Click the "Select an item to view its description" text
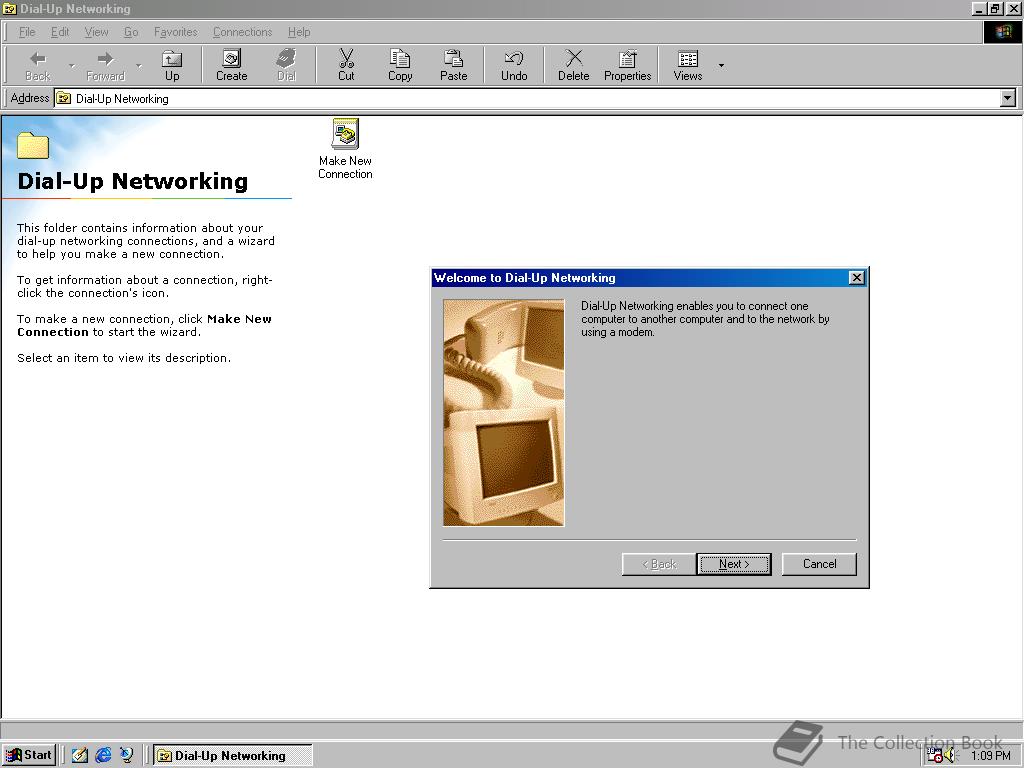The image size is (1024, 768). [124, 358]
